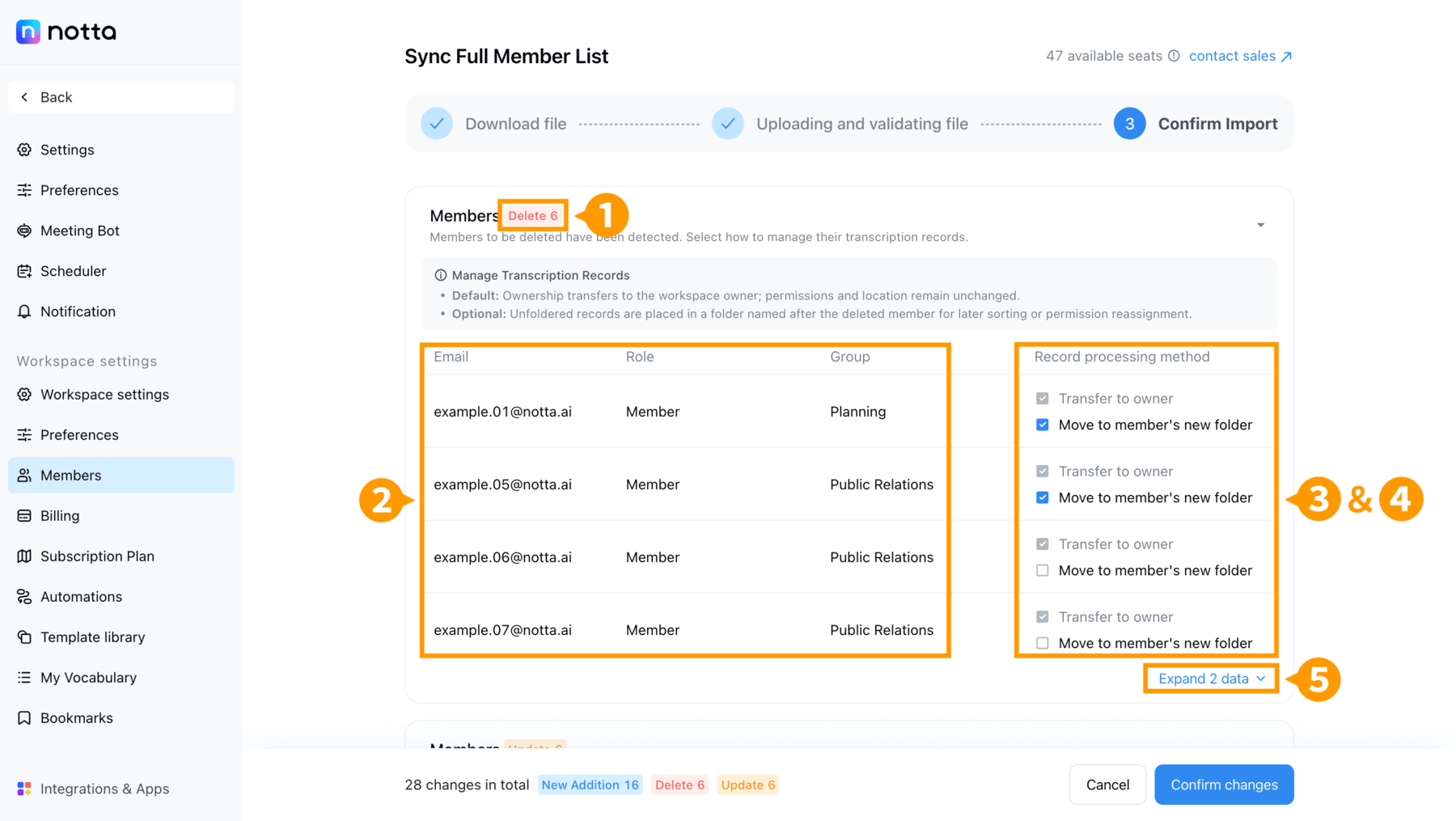
Task: Click the Billing card icon
Action: point(24,516)
